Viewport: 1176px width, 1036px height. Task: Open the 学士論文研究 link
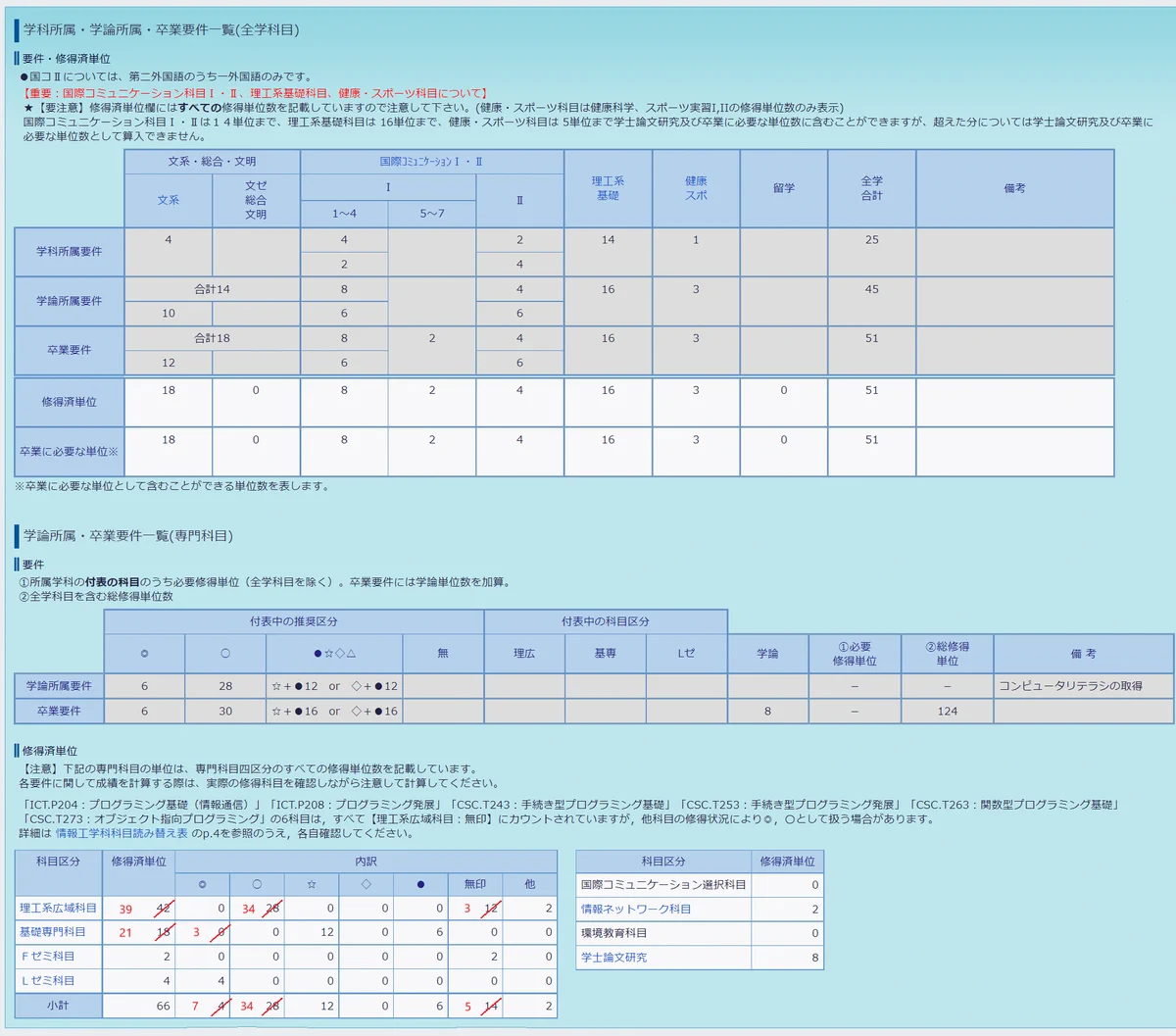click(x=613, y=957)
